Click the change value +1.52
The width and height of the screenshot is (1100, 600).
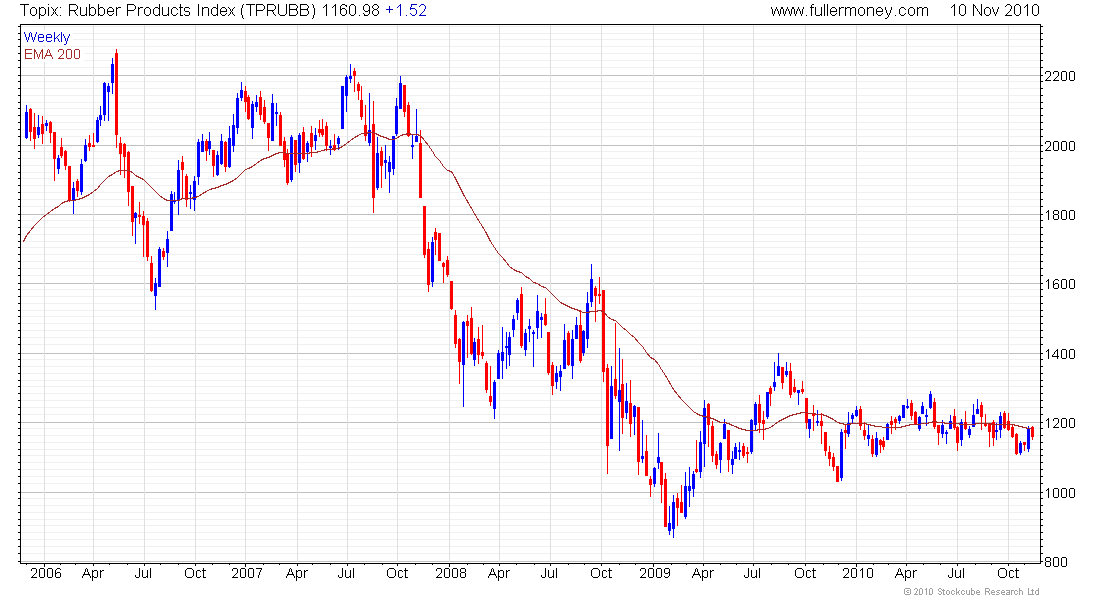tap(406, 11)
